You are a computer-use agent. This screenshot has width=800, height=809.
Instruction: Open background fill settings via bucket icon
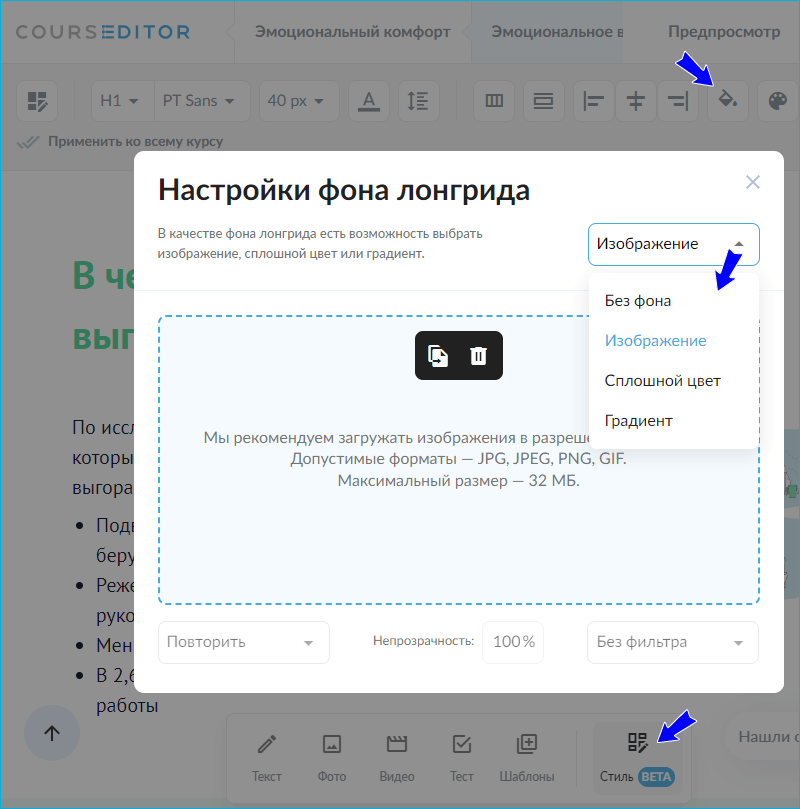point(727,100)
